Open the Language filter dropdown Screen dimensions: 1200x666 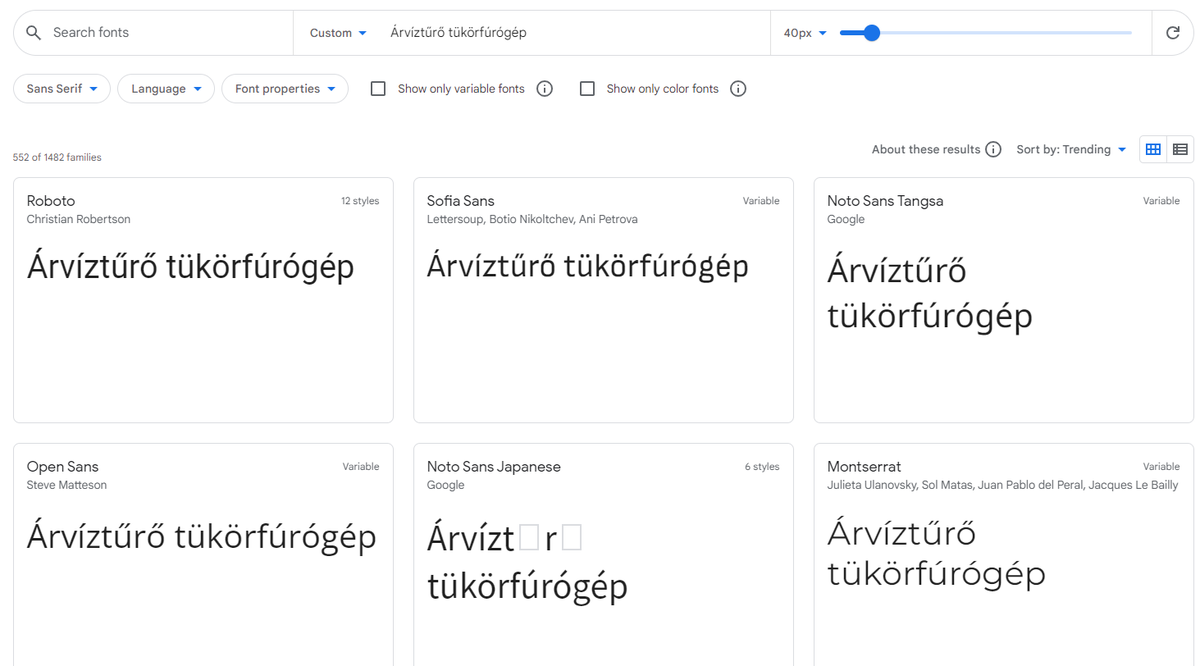(166, 88)
